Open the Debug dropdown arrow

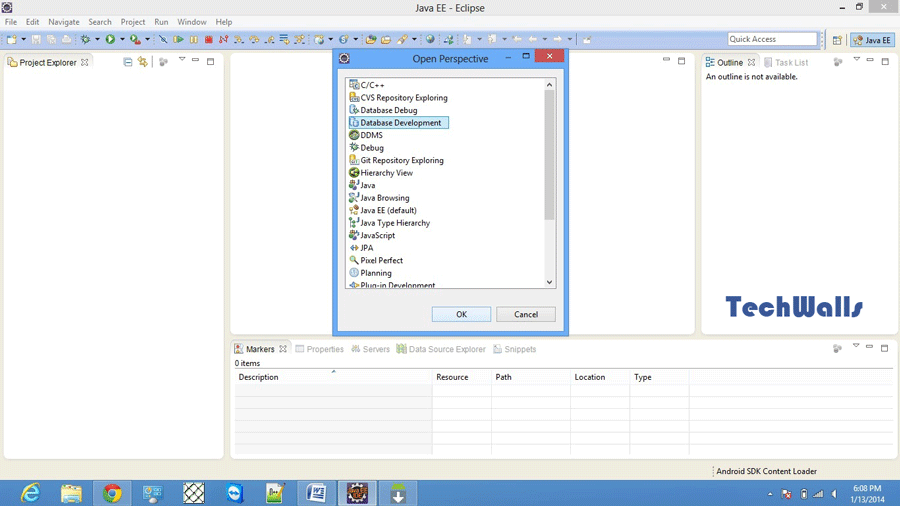[x=97, y=40]
